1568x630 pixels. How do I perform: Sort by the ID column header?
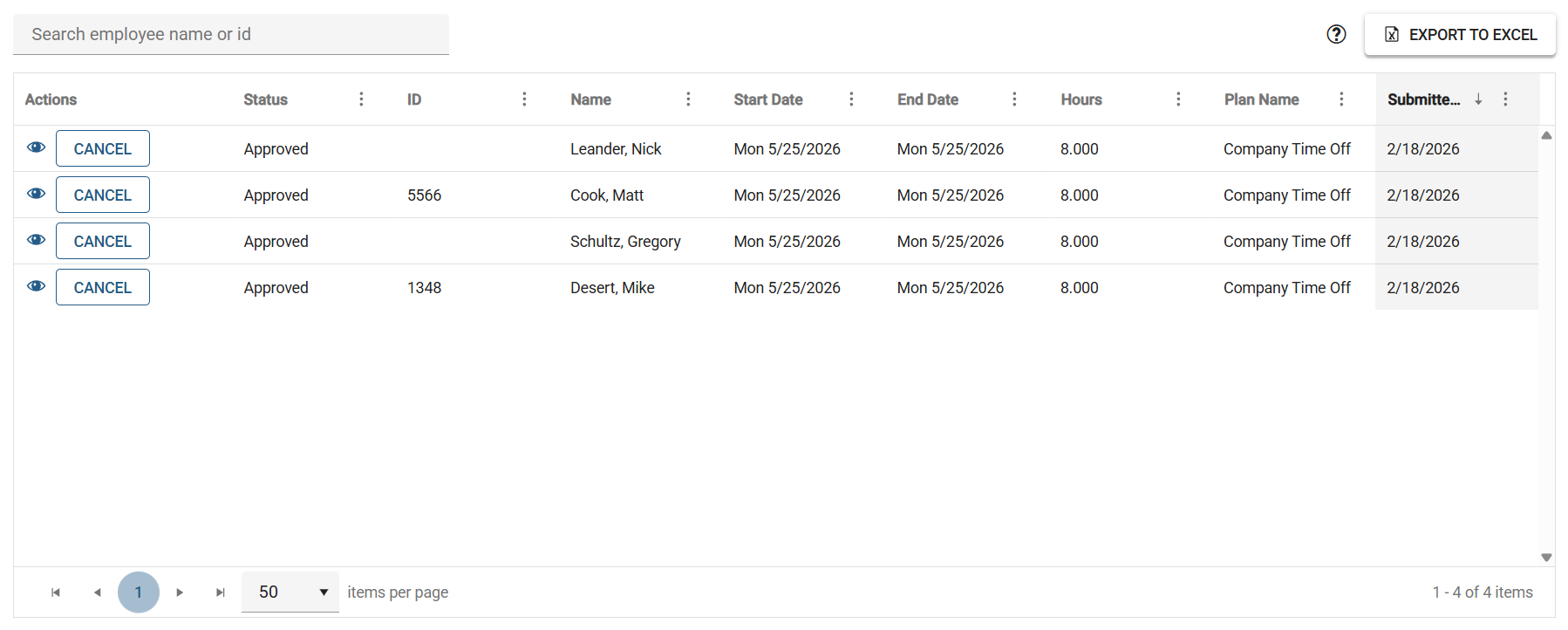tap(414, 99)
